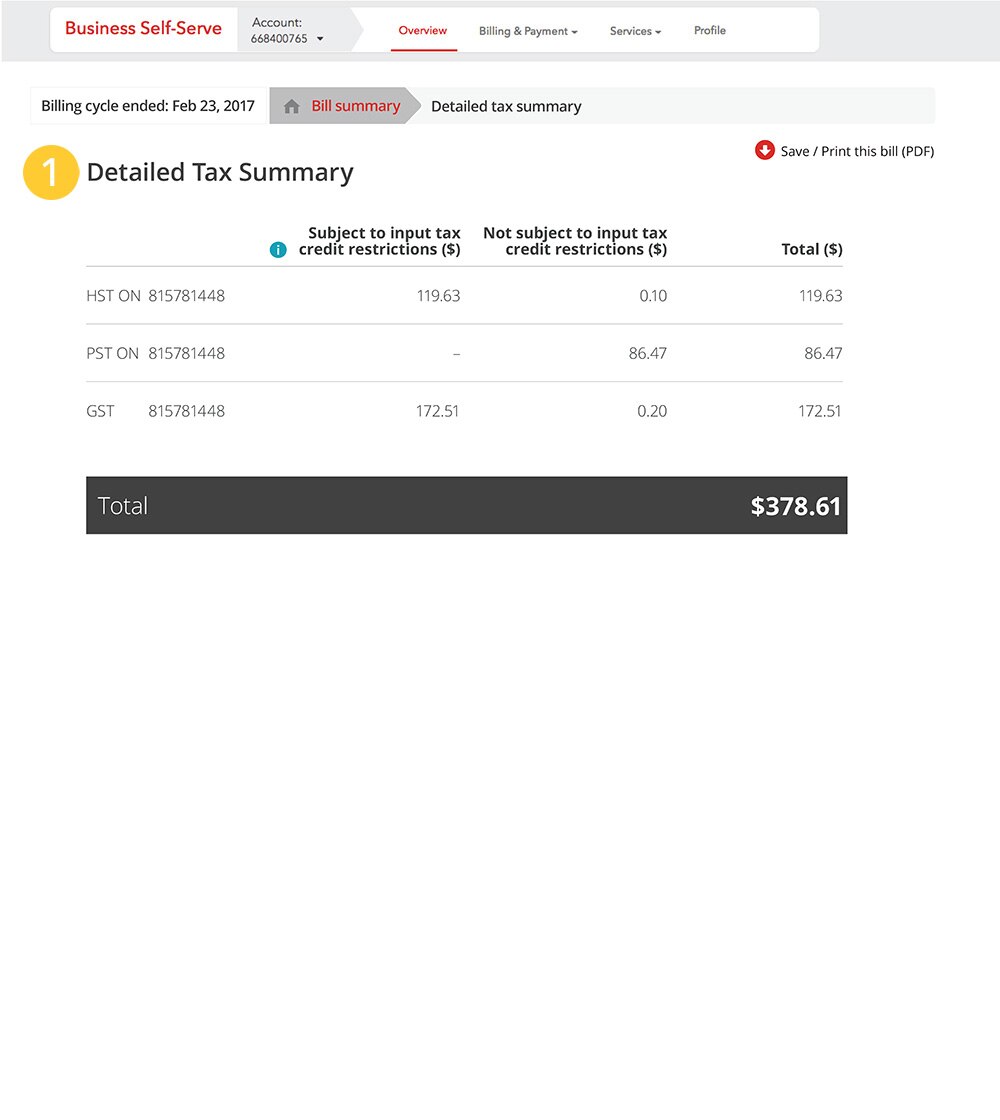Screen dimensions: 1000x1120
Task: Click the Business Self-Serve logo
Action: point(143,28)
